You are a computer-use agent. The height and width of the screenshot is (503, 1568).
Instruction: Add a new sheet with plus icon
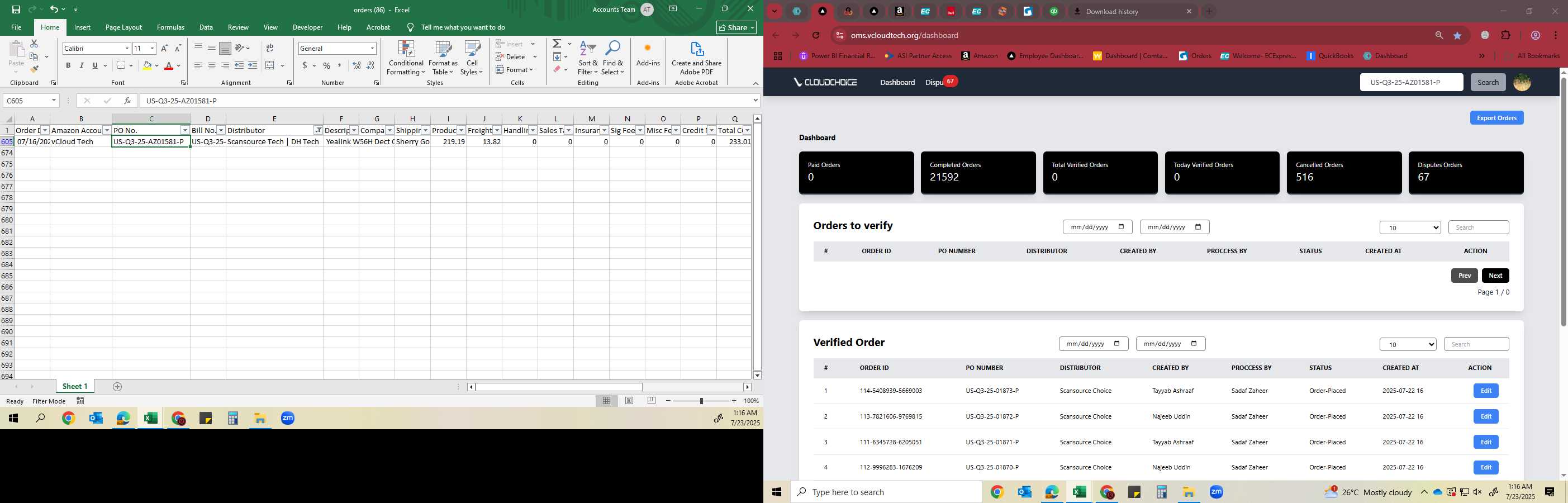pyautogui.click(x=117, y=387)
